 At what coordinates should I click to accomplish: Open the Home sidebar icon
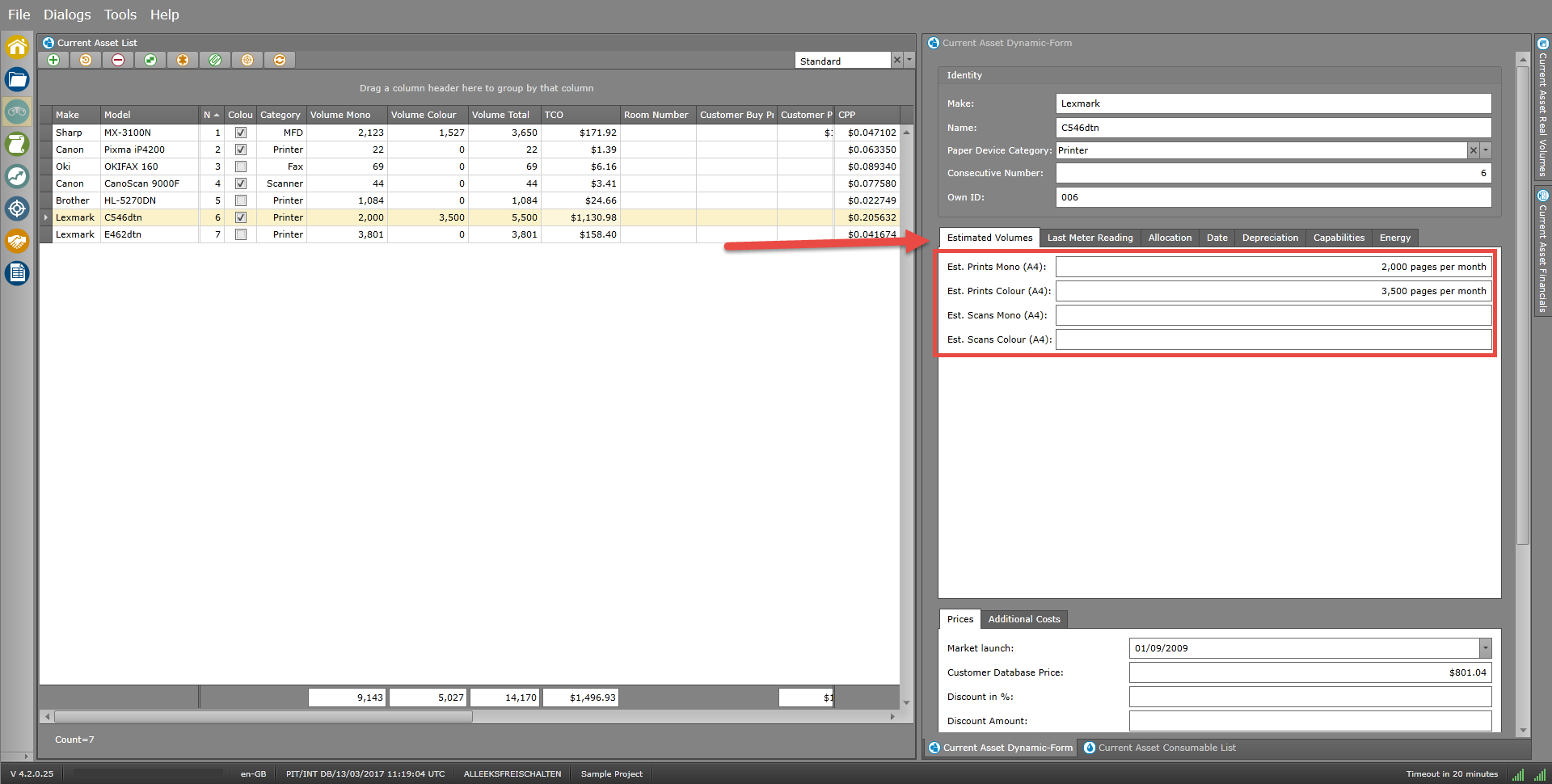[17, 47]
